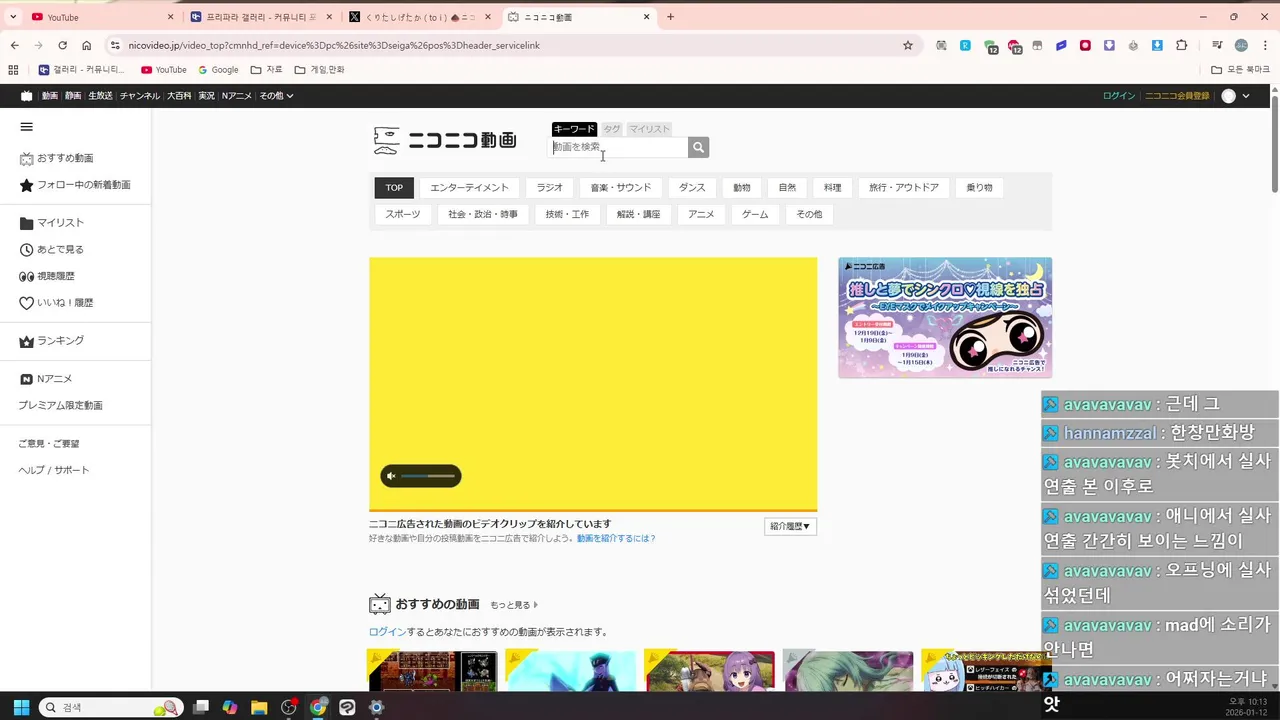Select the 技術・工作 category
Image resolution: width=1280 pixels, height=720 pixels.
point(567,214)
